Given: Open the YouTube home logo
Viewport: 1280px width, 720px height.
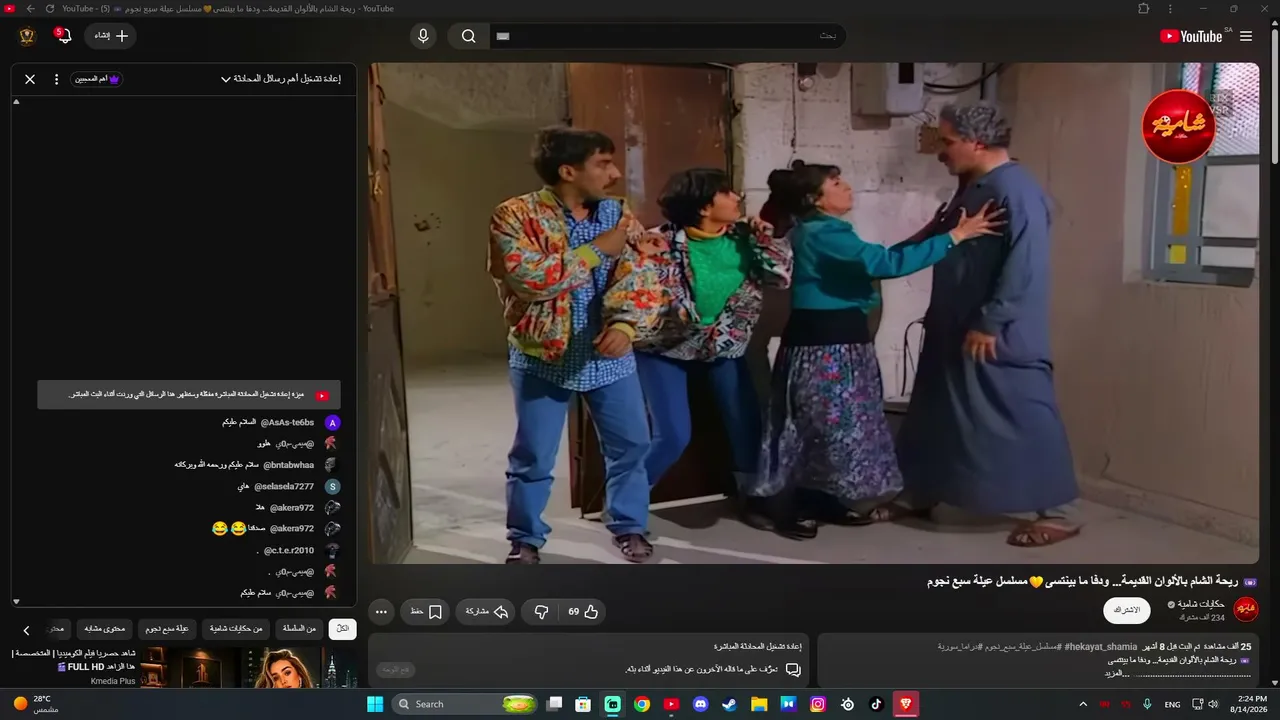Looking at the screenshot, I should point(1191,36).
